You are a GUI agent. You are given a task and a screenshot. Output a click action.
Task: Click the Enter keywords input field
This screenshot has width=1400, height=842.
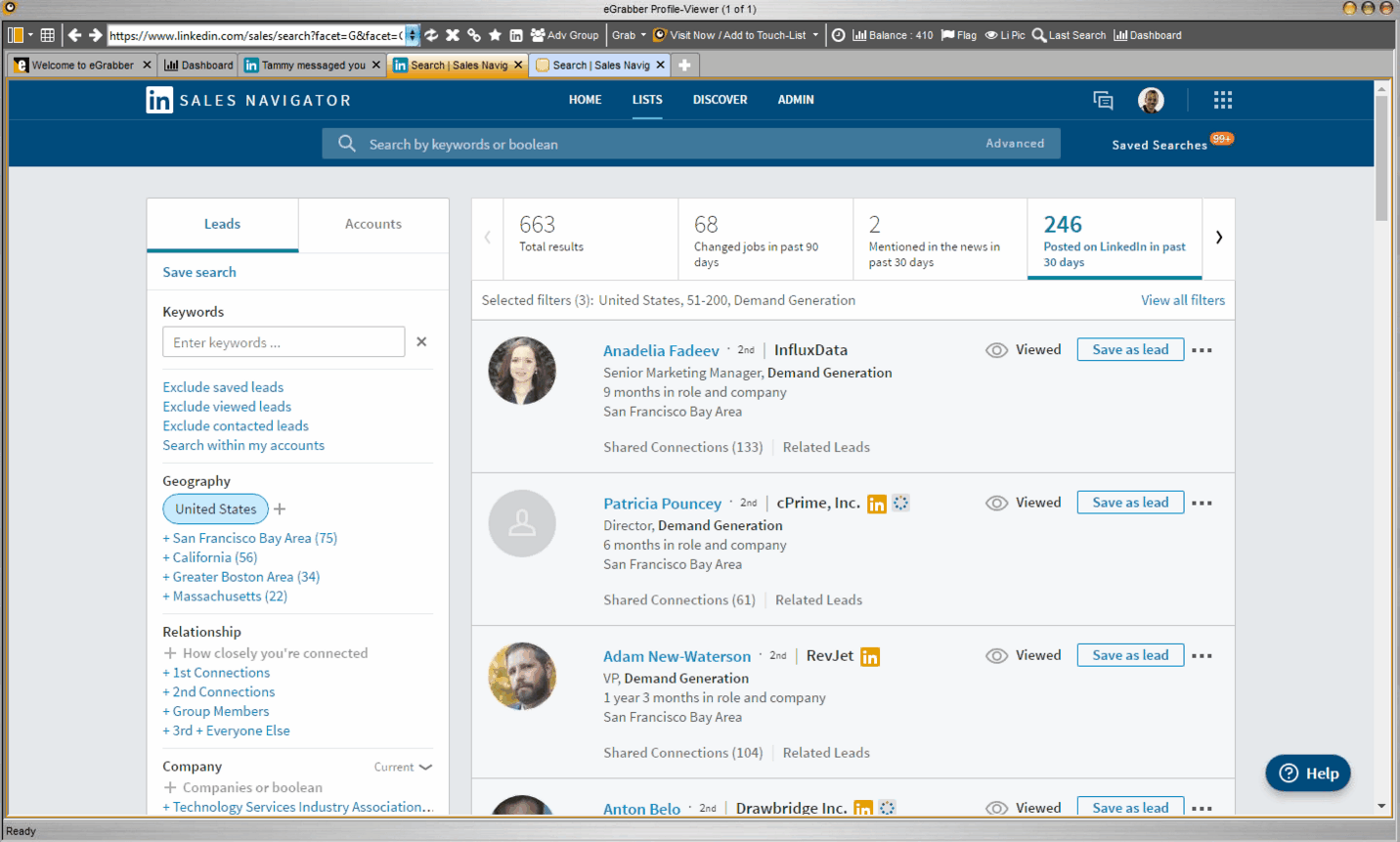[284, 342]
